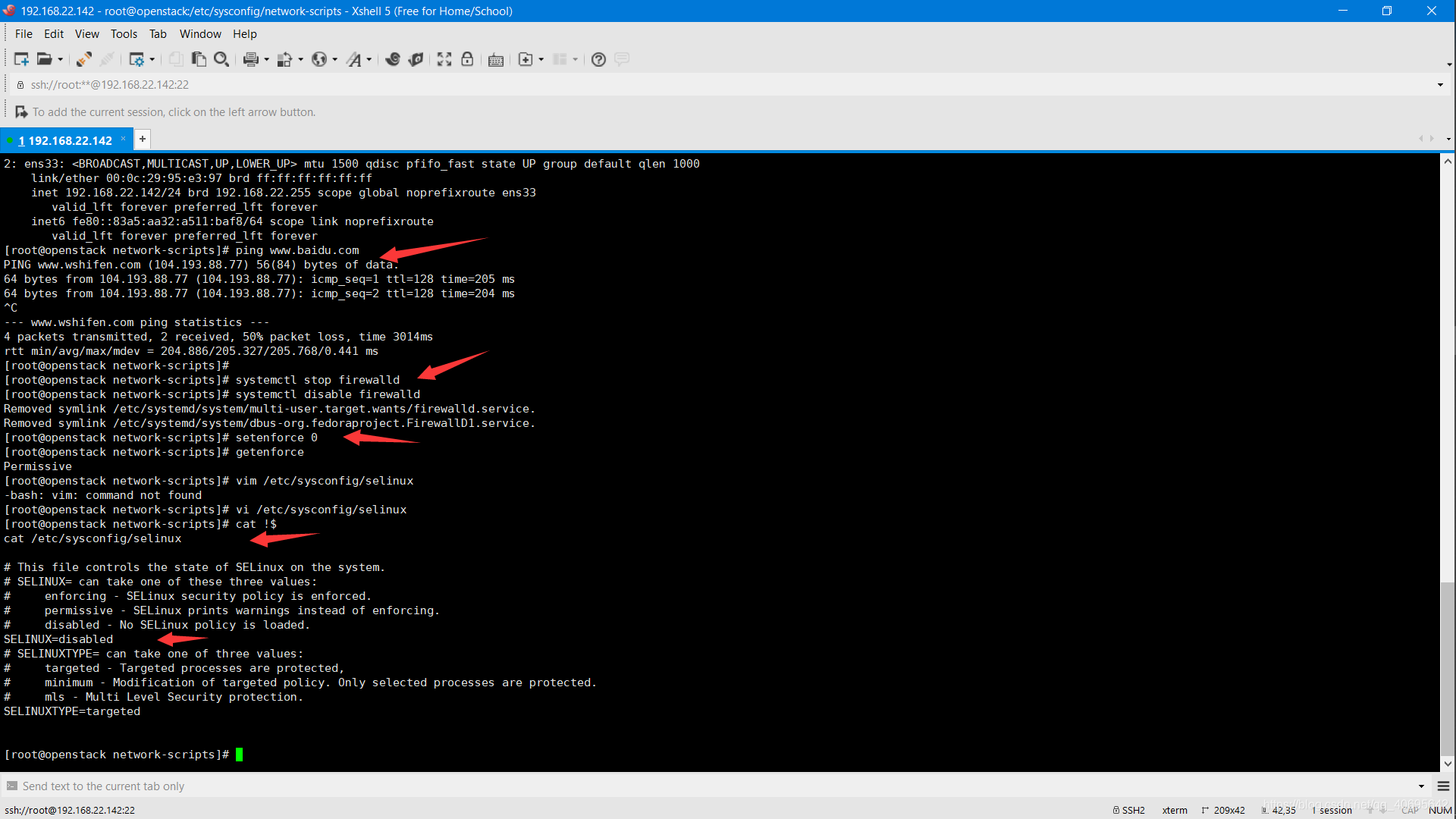The width and height of the screenshot is (1456, 819).
Task: Click the Font icon
Action: pyautogui.click(x=354, y=59)
